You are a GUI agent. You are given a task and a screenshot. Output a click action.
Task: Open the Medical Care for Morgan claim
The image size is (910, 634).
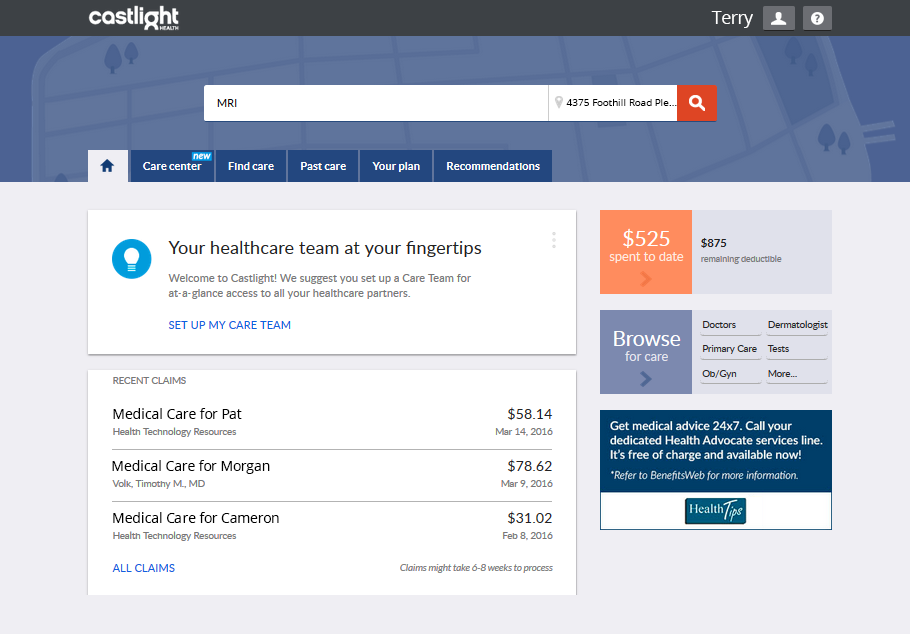(191, 466)
